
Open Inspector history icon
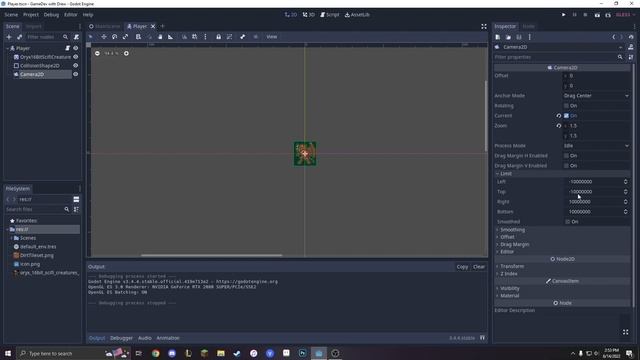pyautogui.click(x=631, y=37)
